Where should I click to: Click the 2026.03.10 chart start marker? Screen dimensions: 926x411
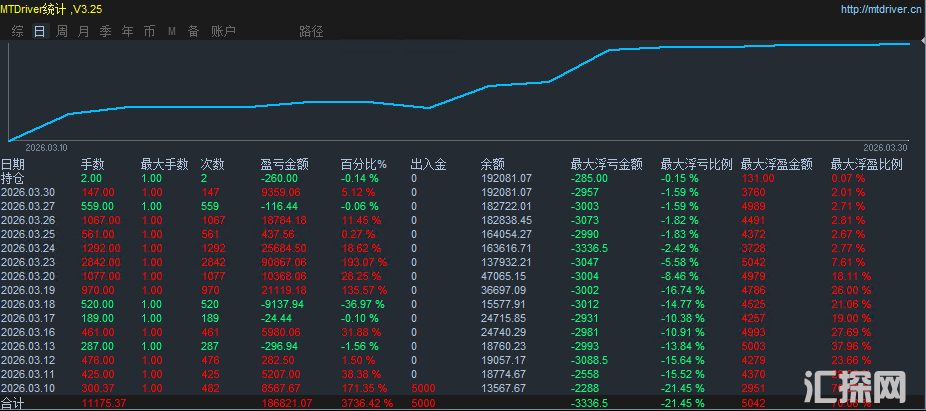pyautogui.click(x=39, y=147)
